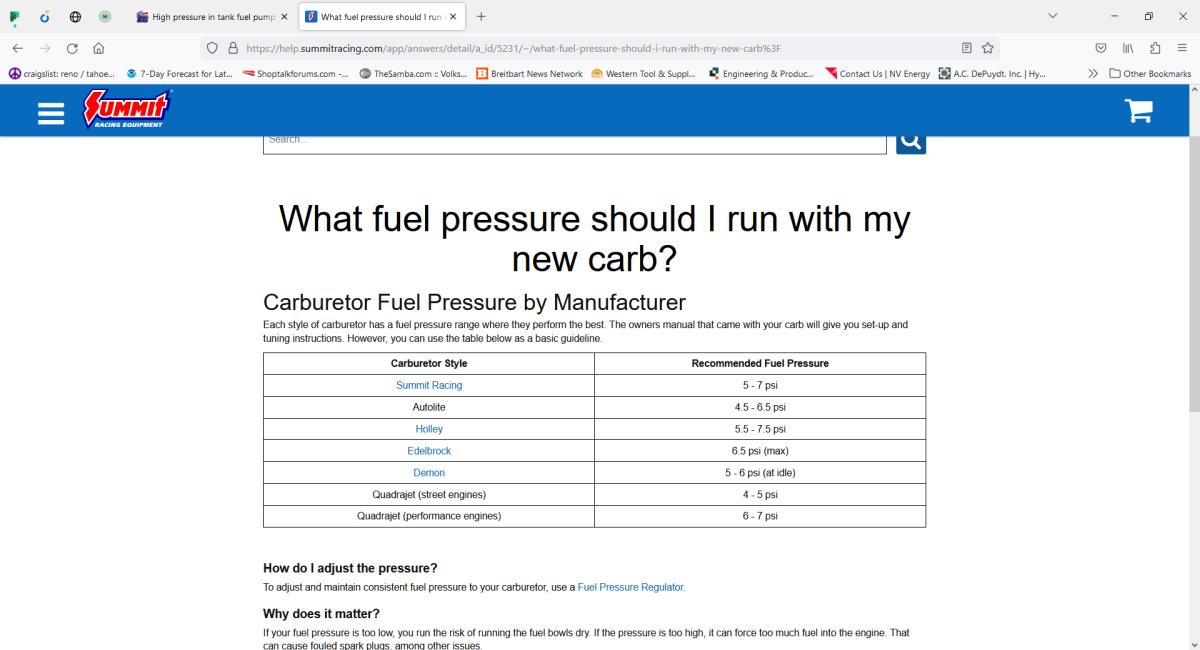
Task: Click the Summit Racing Equipment logo
Action: (128, 109)
